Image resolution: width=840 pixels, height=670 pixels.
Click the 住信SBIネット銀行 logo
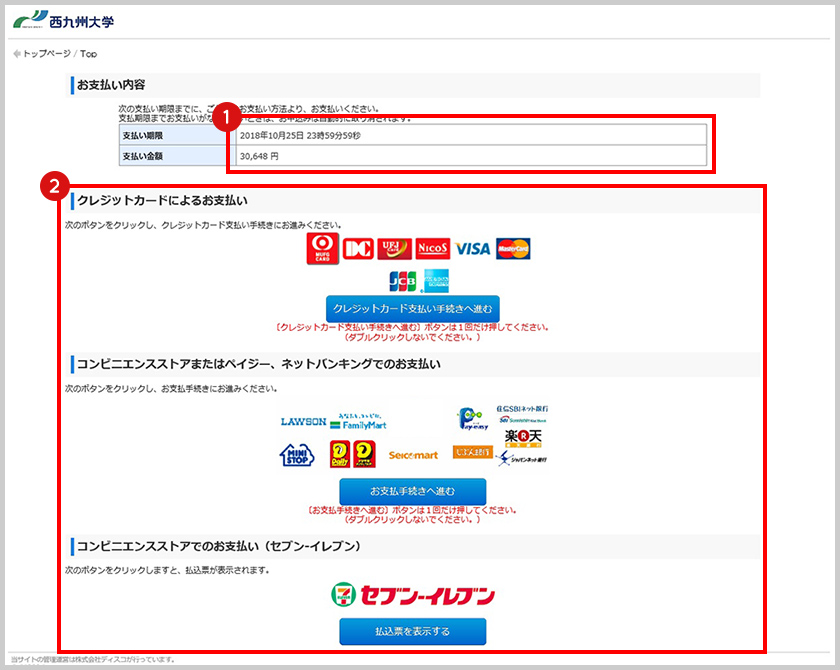pyautogui.click(x=522, y=415)
